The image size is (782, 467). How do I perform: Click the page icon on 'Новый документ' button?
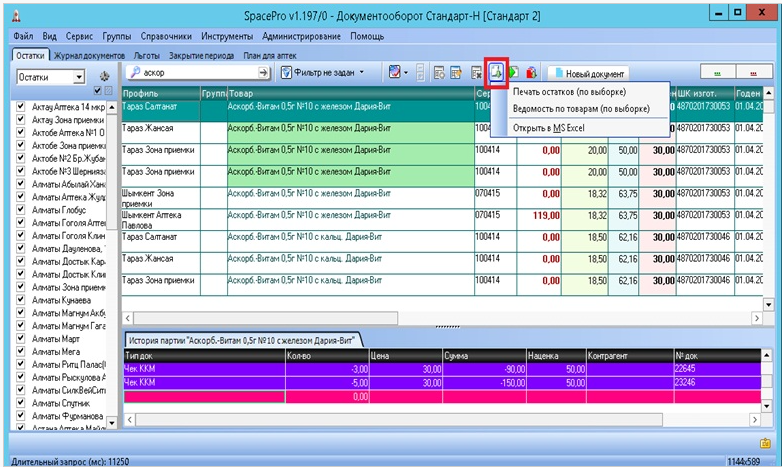click(x=558, y=73)
